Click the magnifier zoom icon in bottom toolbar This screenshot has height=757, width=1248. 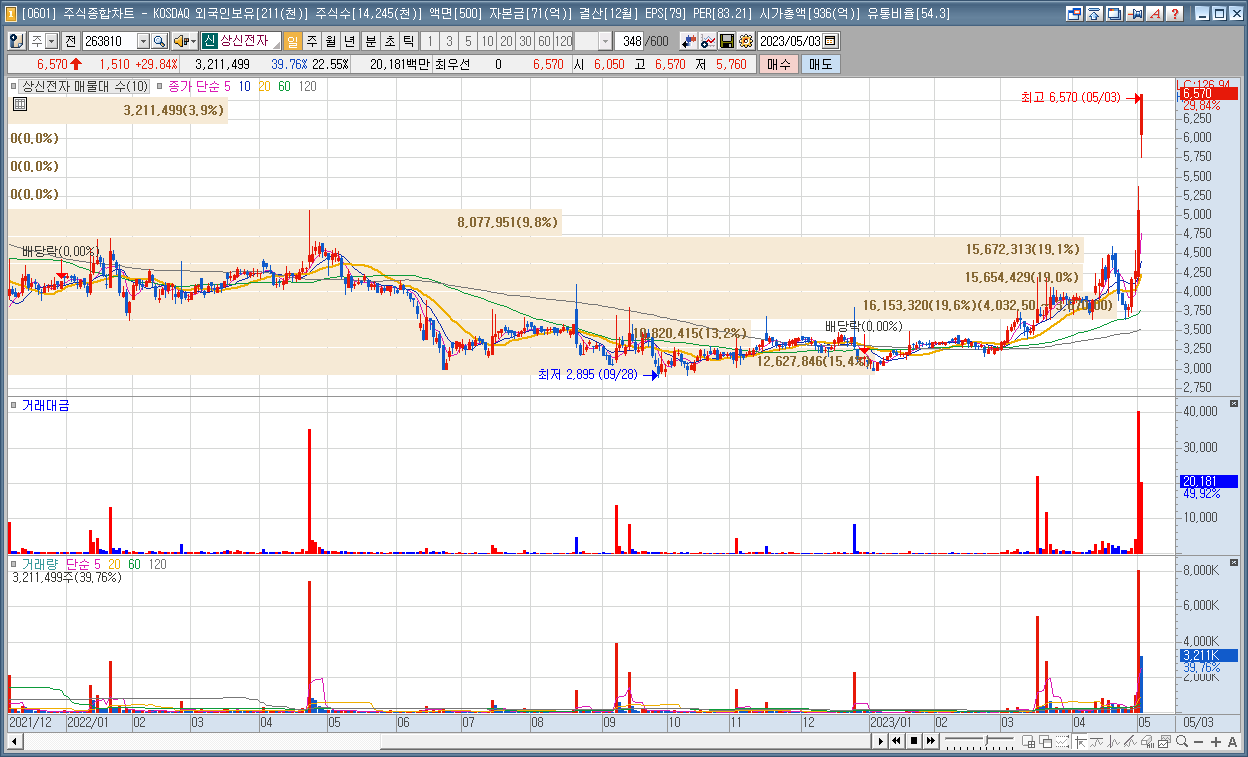coord(1182,741)
